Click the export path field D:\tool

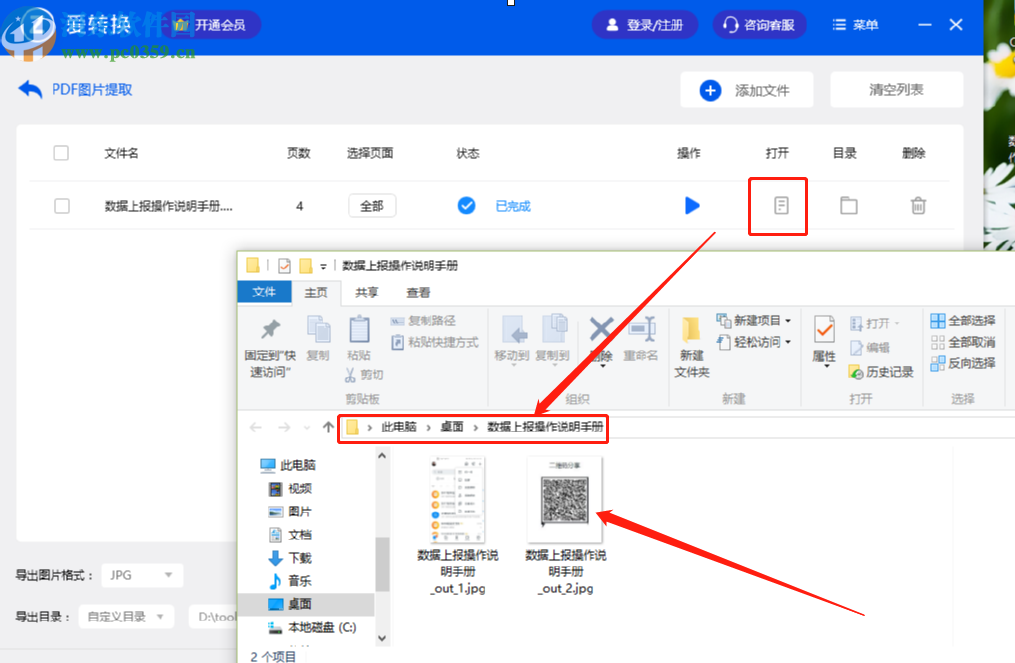[x=214, y=616]
